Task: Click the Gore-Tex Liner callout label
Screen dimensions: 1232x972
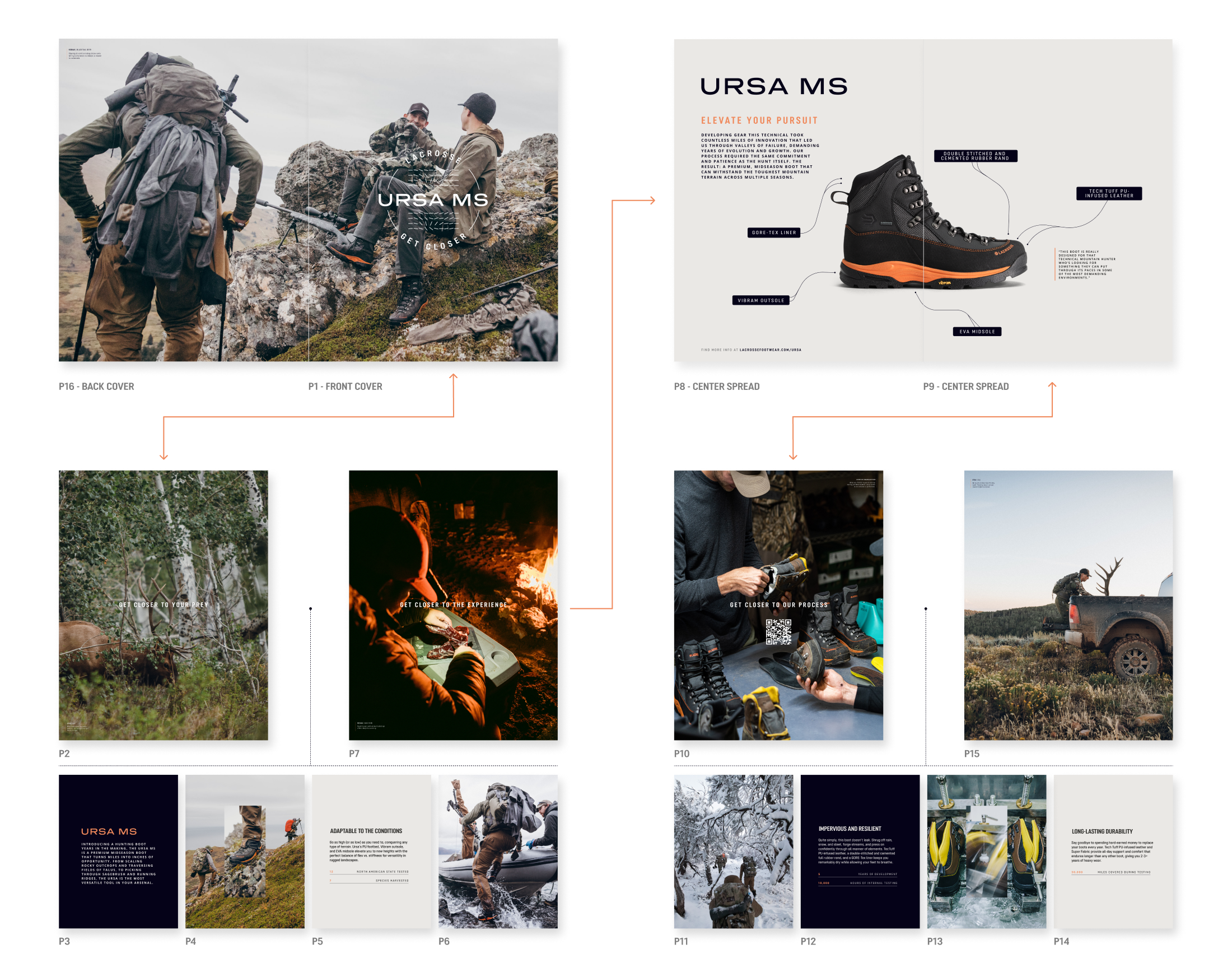Action: tap(773, 232)
